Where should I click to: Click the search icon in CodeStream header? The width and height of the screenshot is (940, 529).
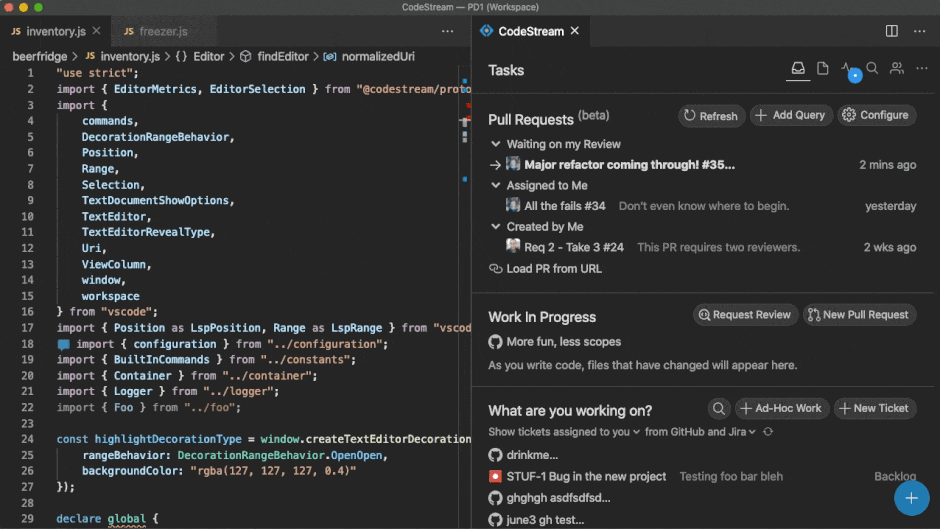[872, 68]
